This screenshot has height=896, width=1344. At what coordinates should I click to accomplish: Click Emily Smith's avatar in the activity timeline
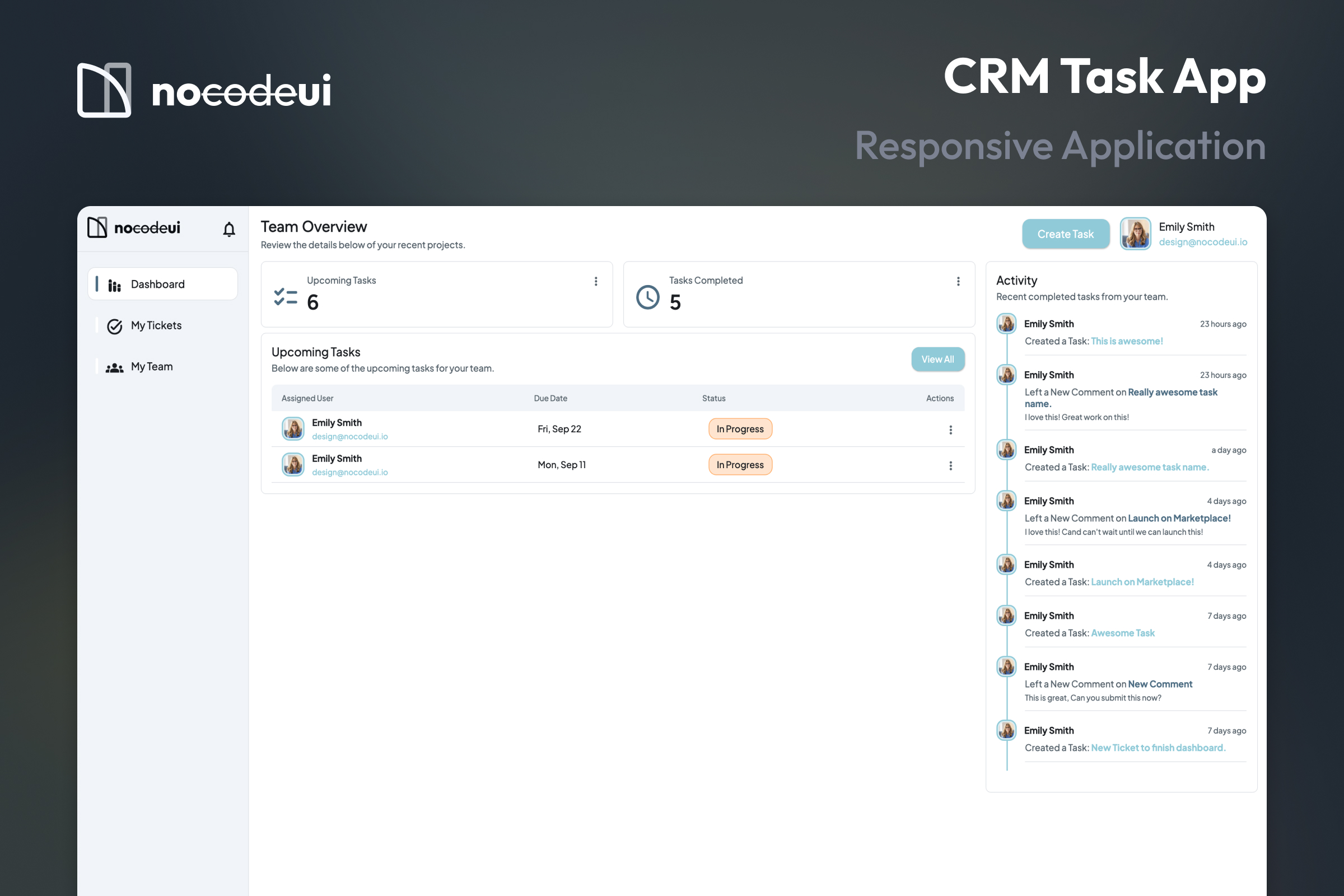coord(1006,324)
